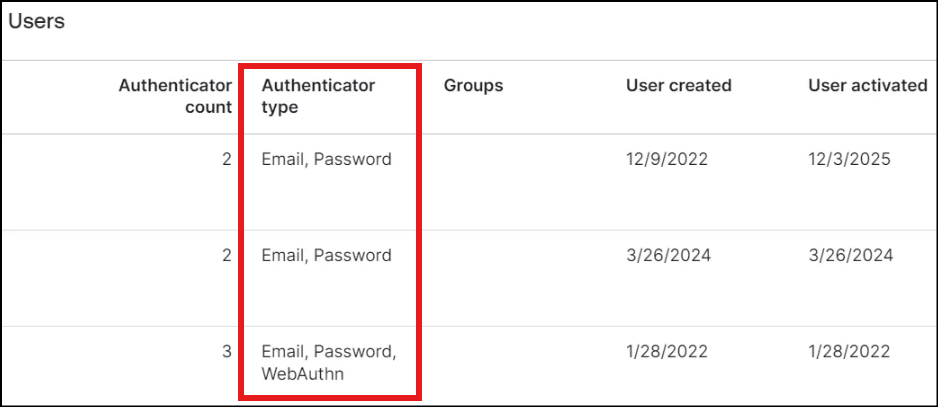This screenshot has width=938, height=407.
Task: Sort by the User created column header
Action: pos(678,86)
